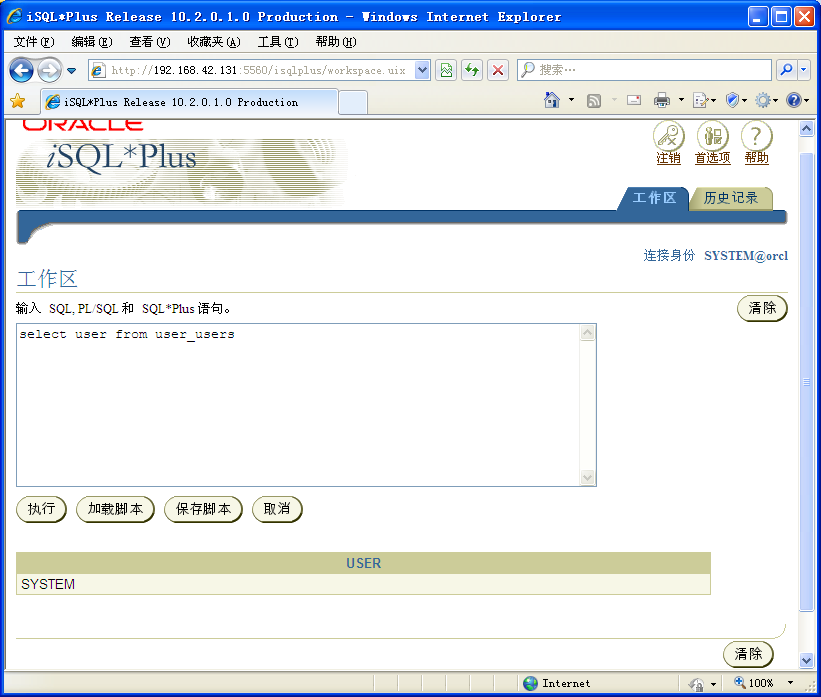Screen dimensions: 821x697
Task: Expand the zoom level dropdown arrow
Action: (x=790, y=683)
